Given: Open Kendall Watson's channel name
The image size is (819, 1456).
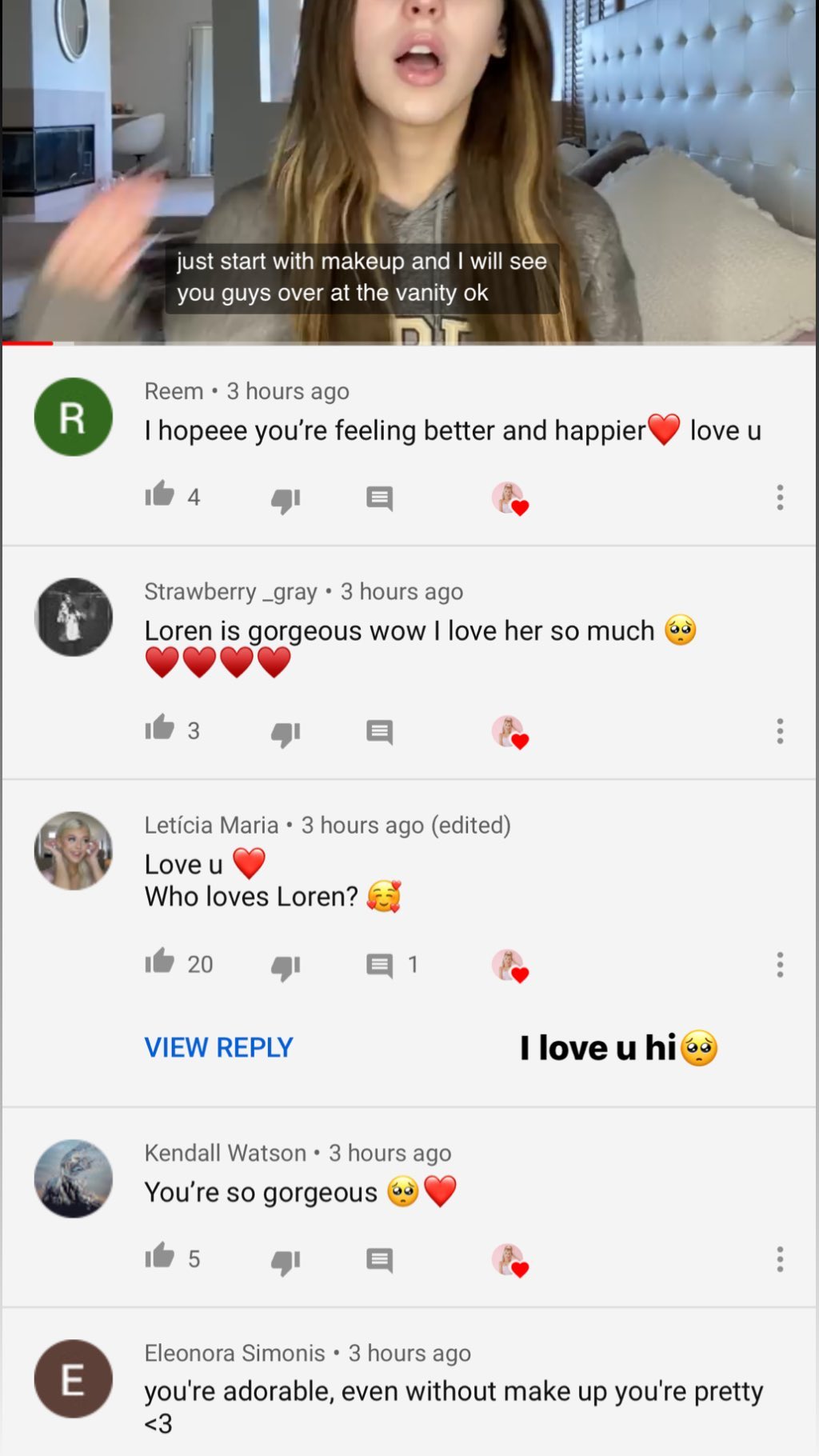Looking at the screenshot, I should [226, 1153].
